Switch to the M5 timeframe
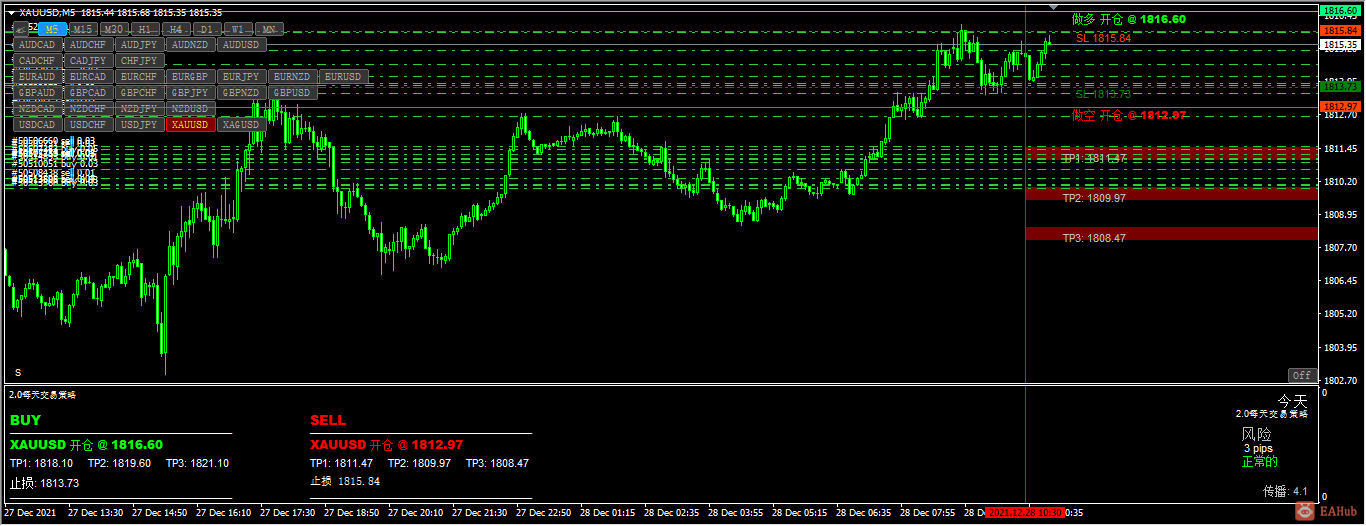The width and height of the screenshot is (1366, 526). pyautogui.click(x=52, y=28)
